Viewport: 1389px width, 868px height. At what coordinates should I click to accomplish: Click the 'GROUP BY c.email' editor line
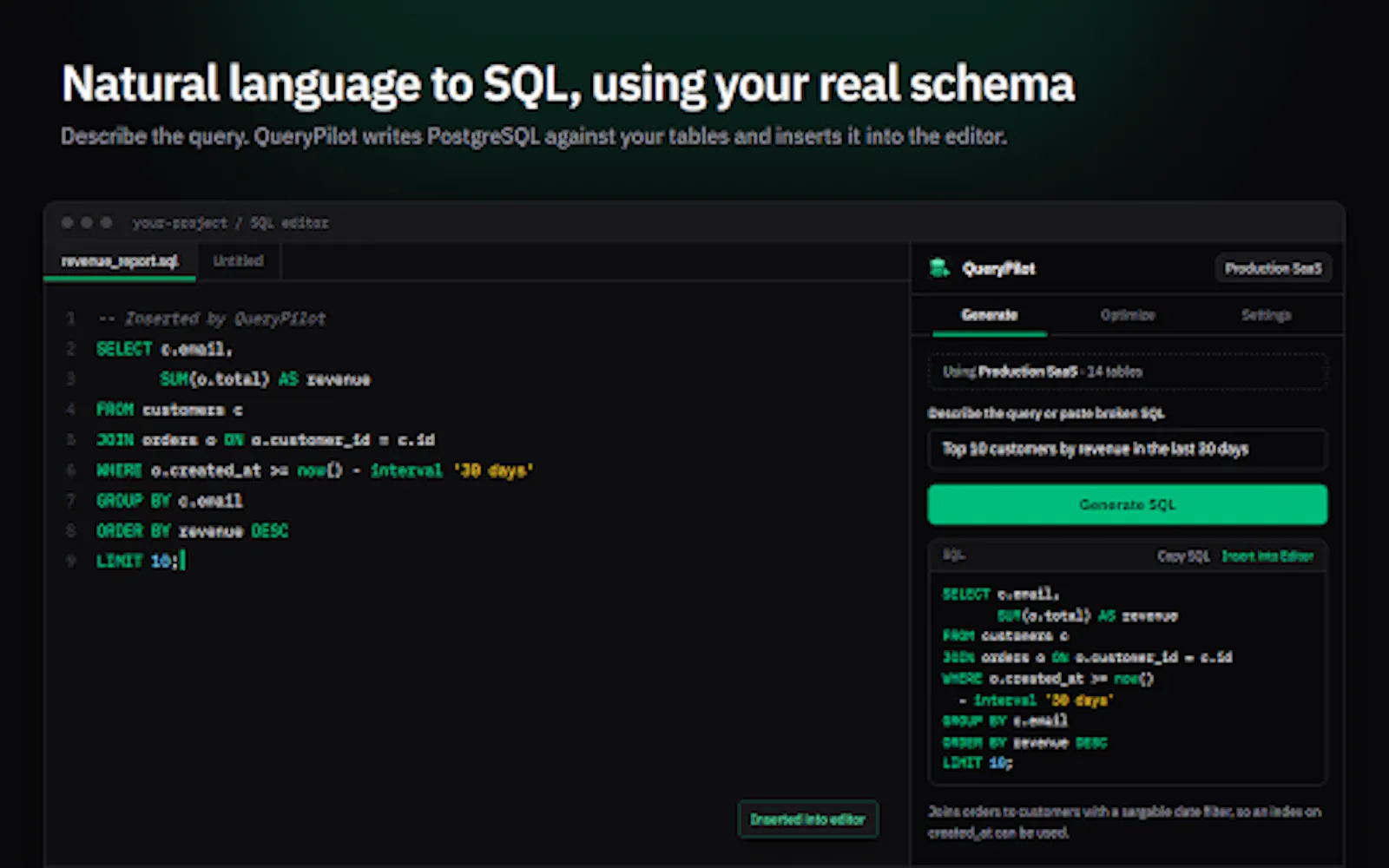169,501
